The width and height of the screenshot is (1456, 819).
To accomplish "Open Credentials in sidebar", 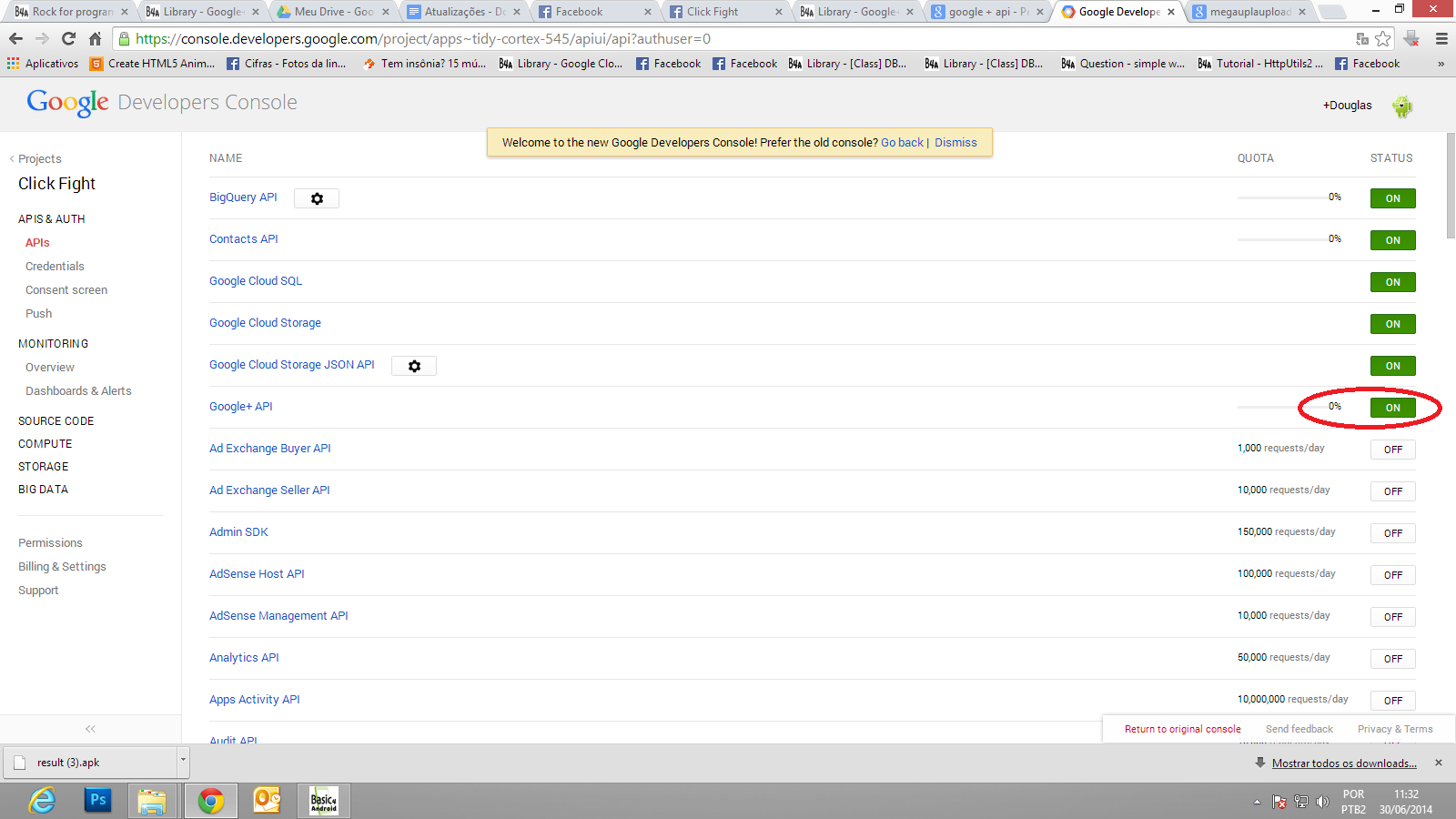I will pyautogui.click(x=55, y=267).
